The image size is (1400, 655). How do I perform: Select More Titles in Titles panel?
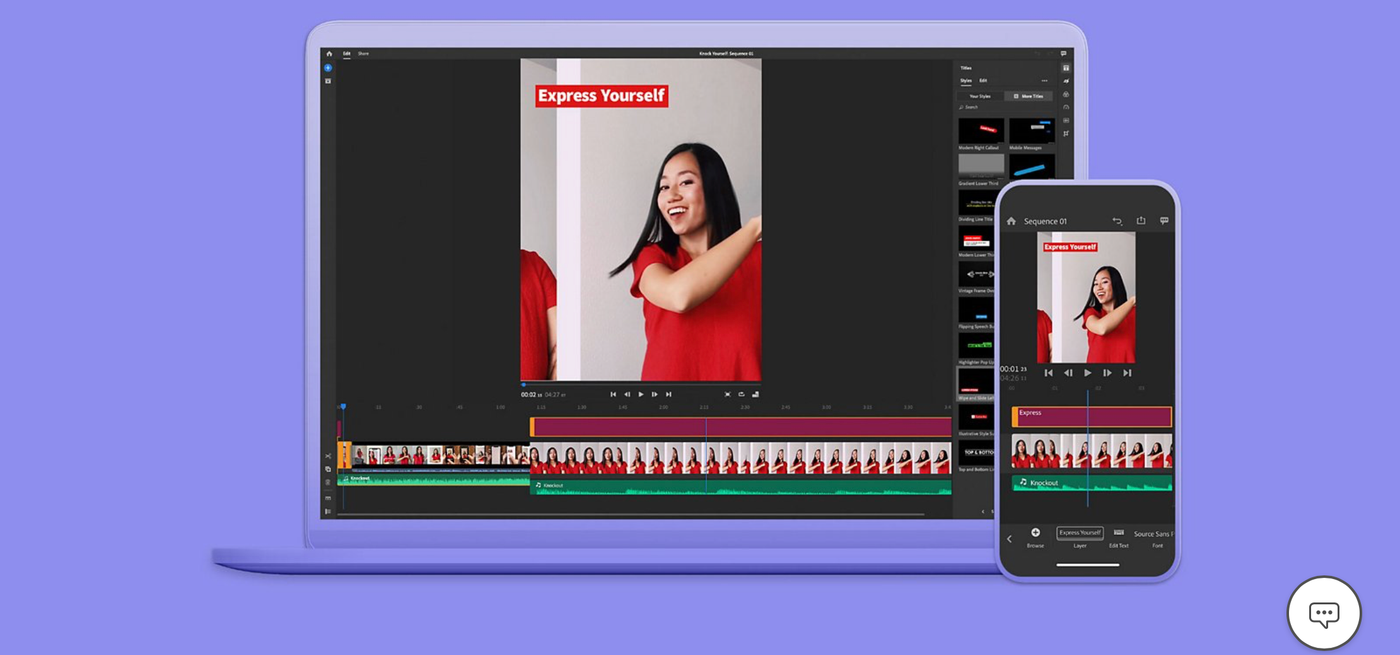pos(1028,96)
